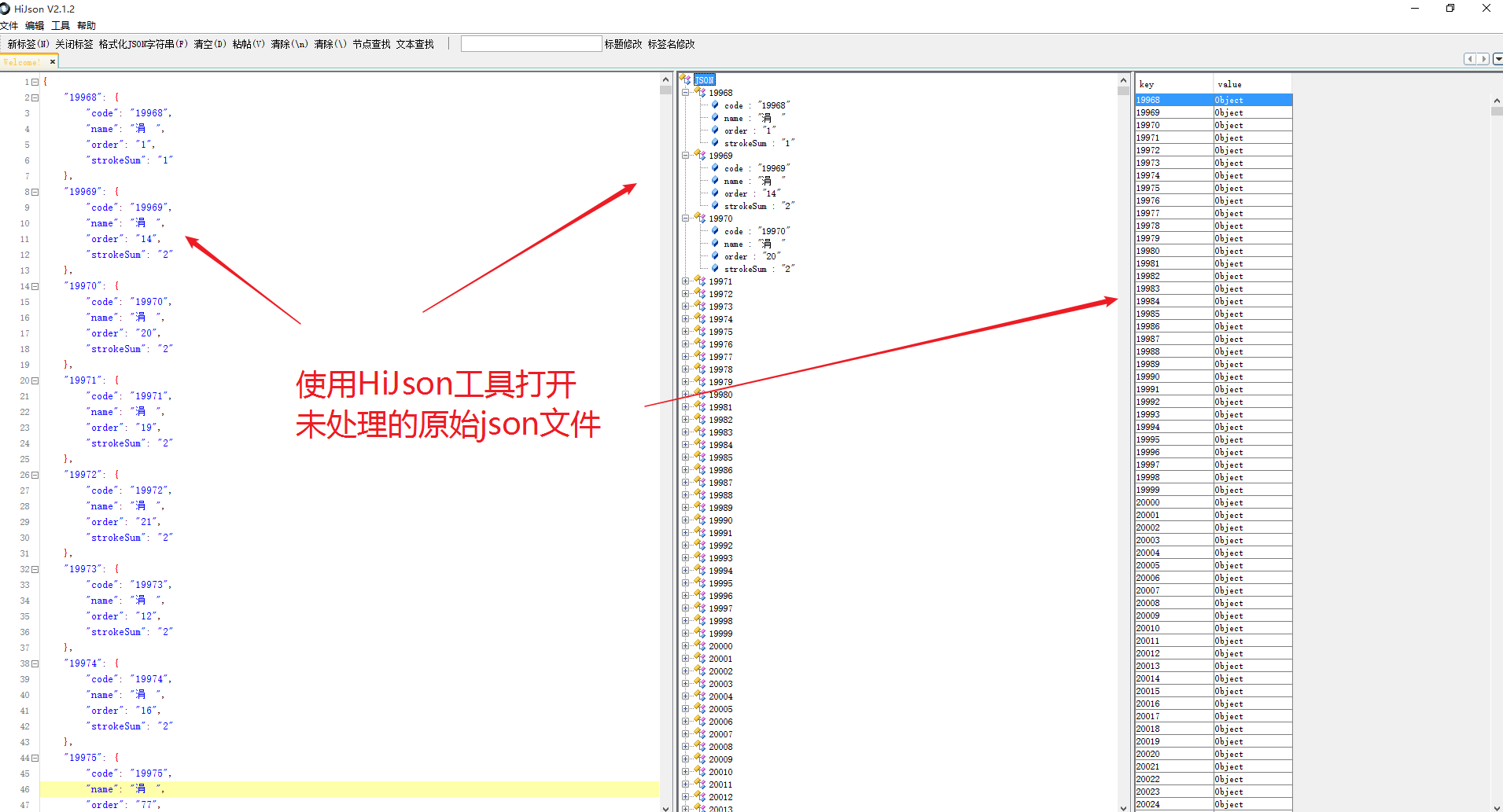Collapse tree node 19970

click(x=686, y=219)
